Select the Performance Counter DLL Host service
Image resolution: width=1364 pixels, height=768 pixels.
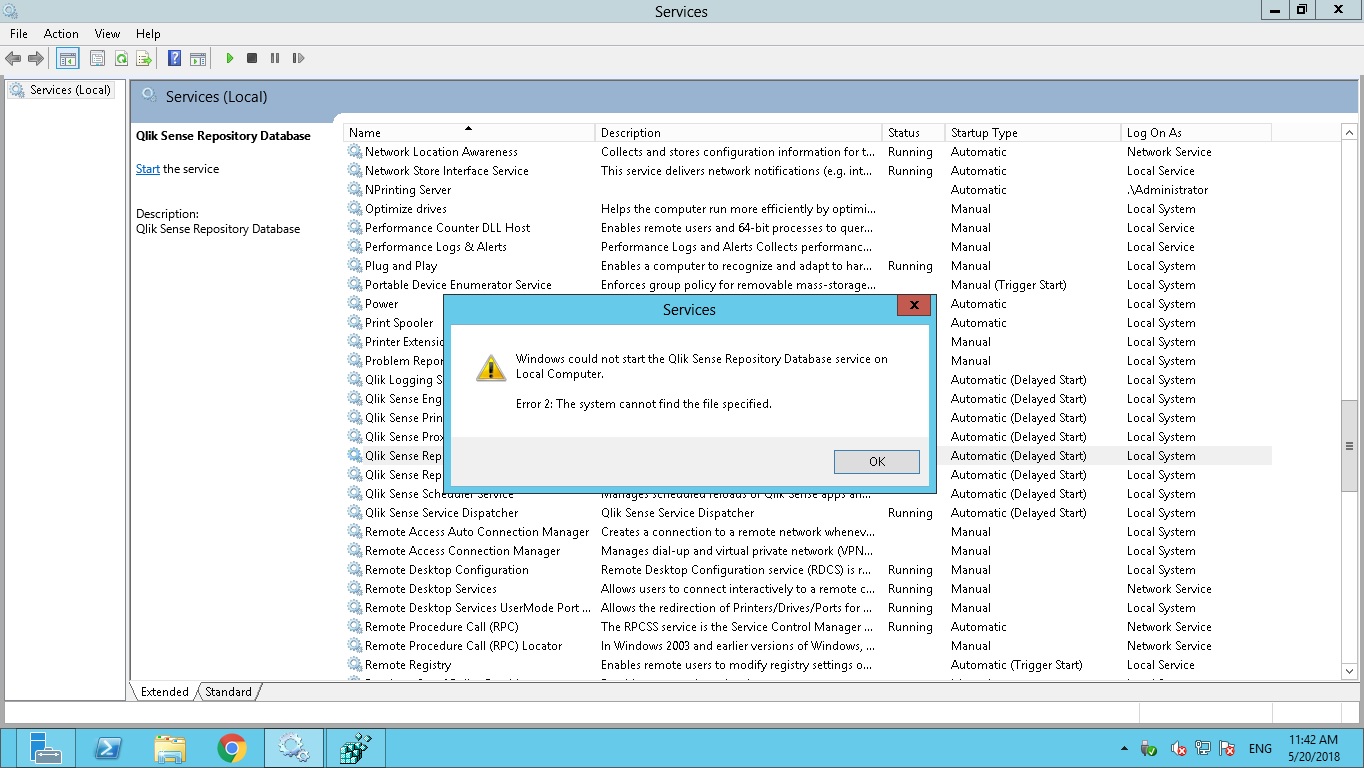[808, 228]
